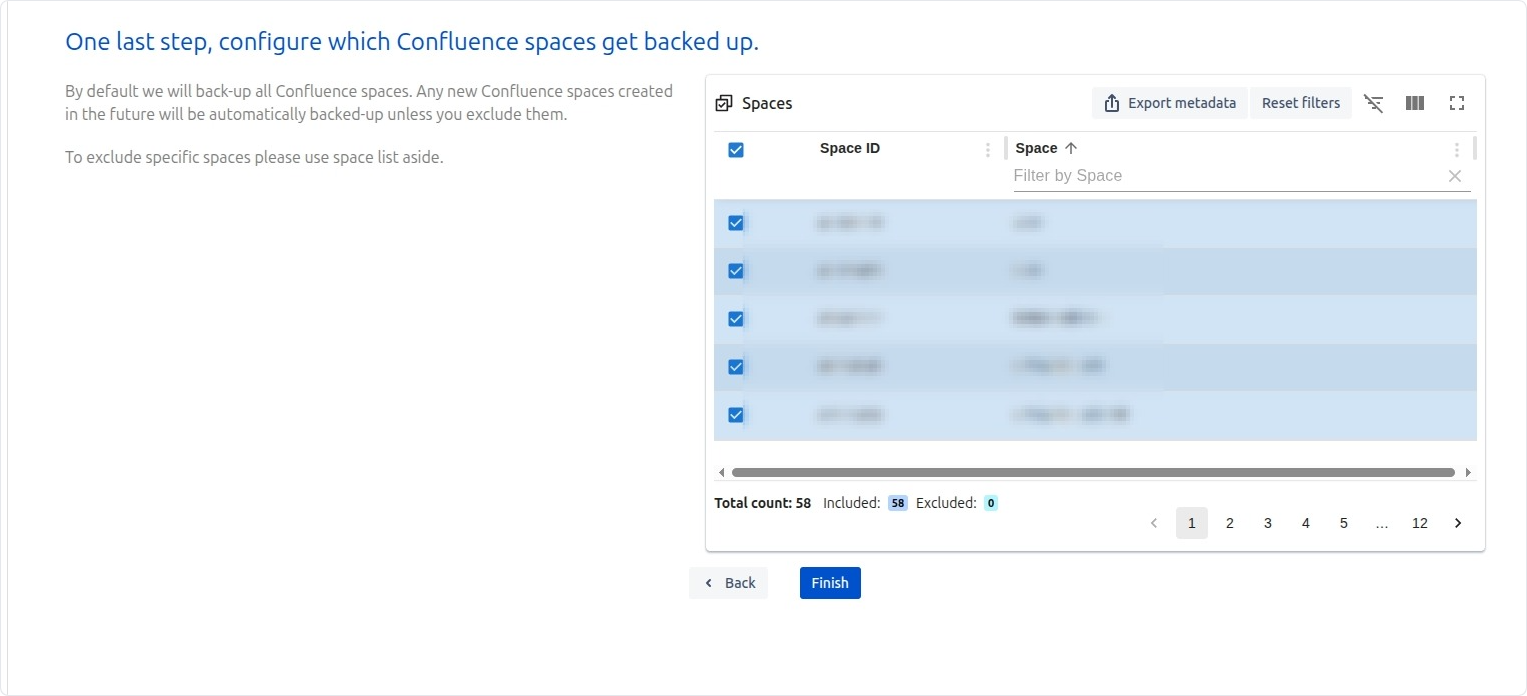This screenshot has height=696, width=1527.
Task: Open the column chooser icon
Action: (1414, 103)
